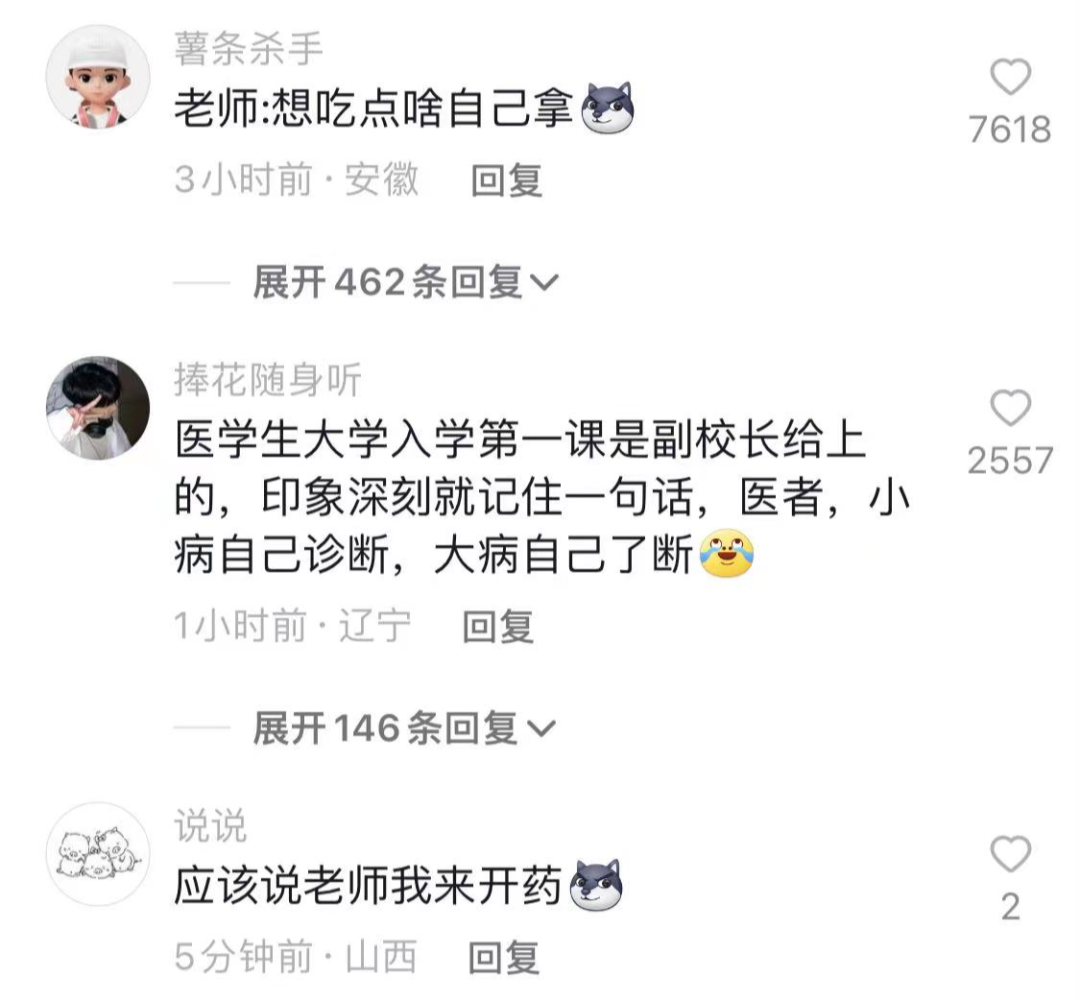Reply to the 辽宁 comment
1080x999 pixels.
(497, 627)
